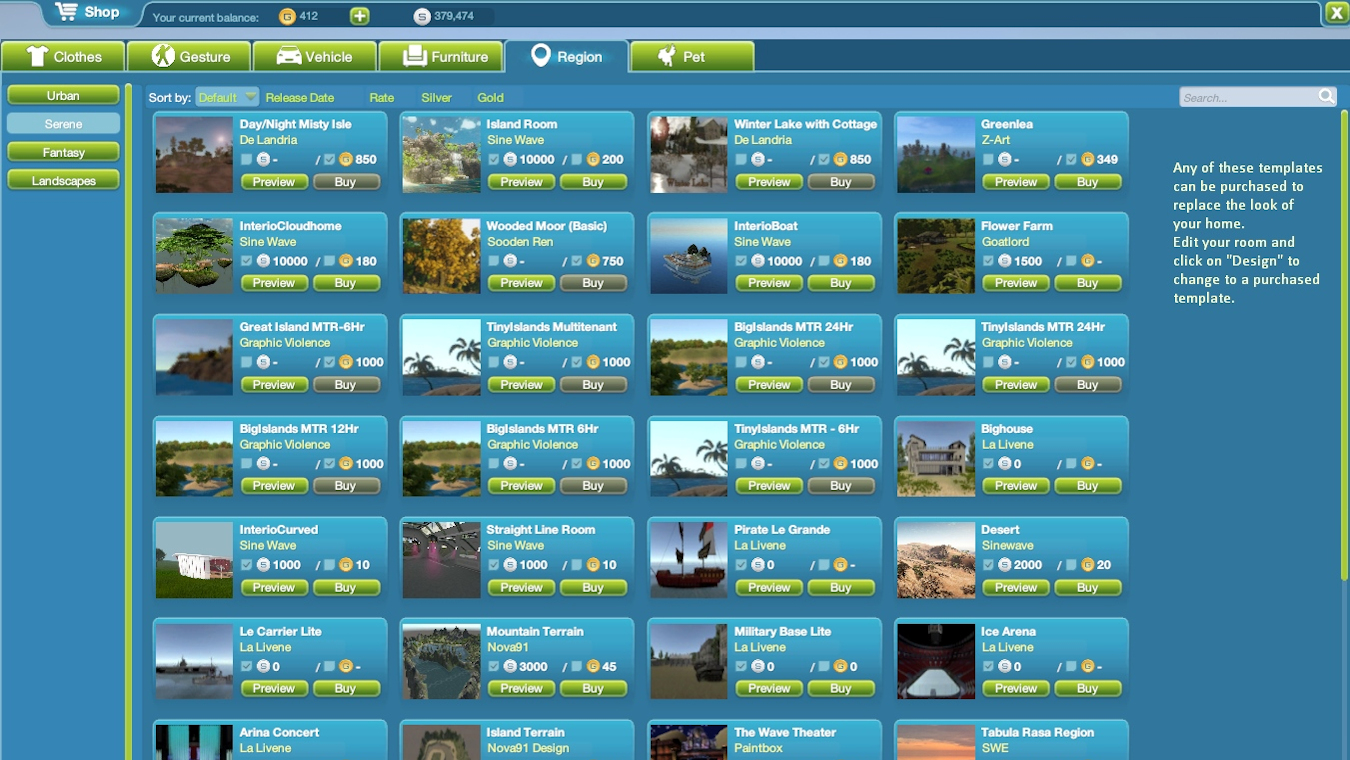Preview the Pirate Le Grande region
1350x760 pixels.
point(769,588)
